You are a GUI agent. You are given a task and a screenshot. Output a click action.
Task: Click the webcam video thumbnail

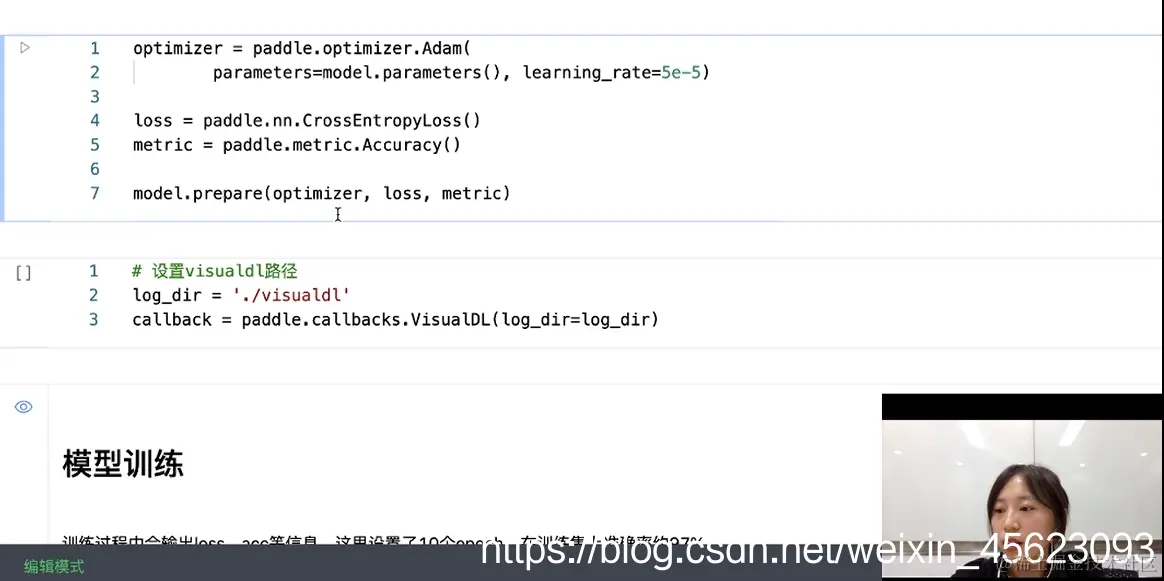pos(1022,486)
